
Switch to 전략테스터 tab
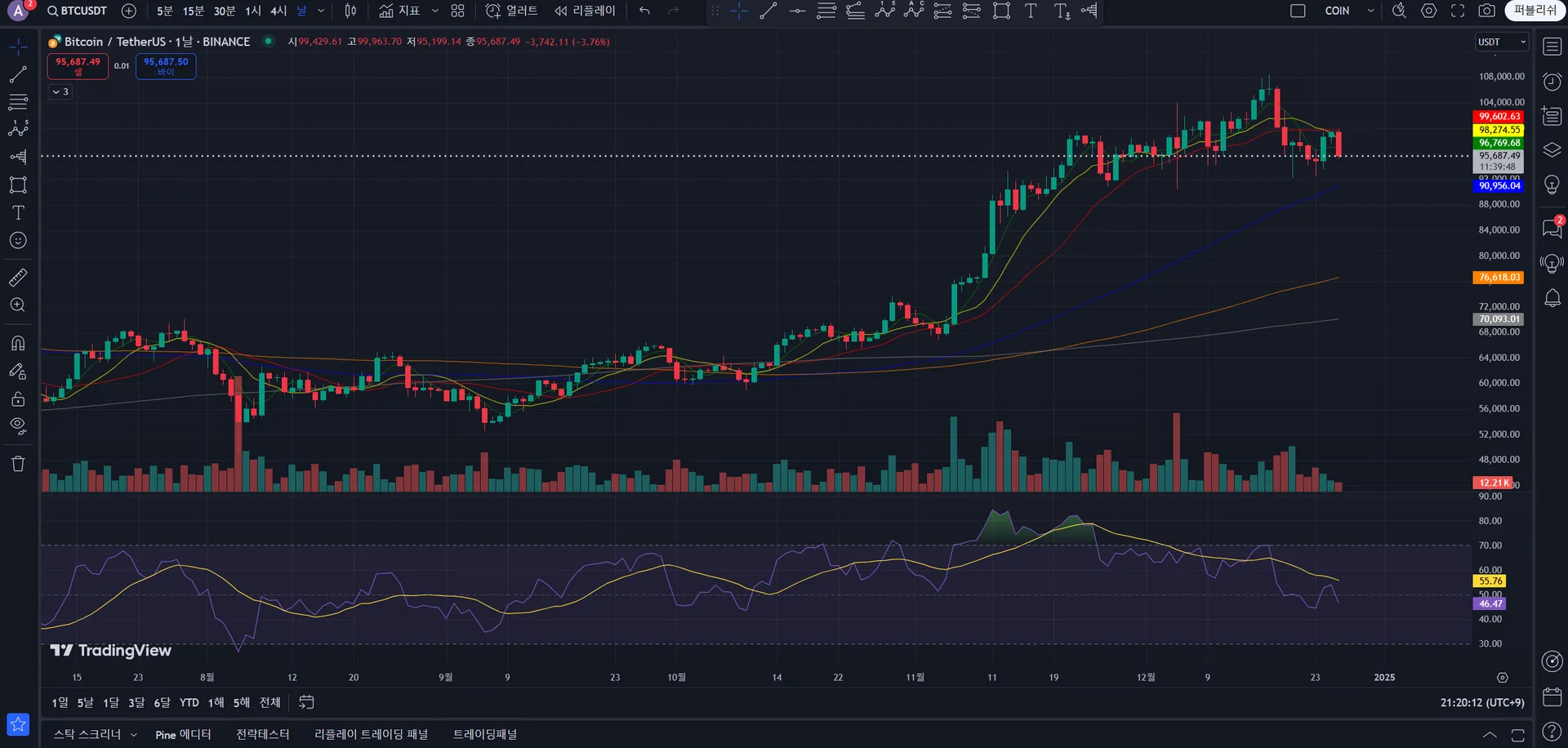[x=263, y=734]
